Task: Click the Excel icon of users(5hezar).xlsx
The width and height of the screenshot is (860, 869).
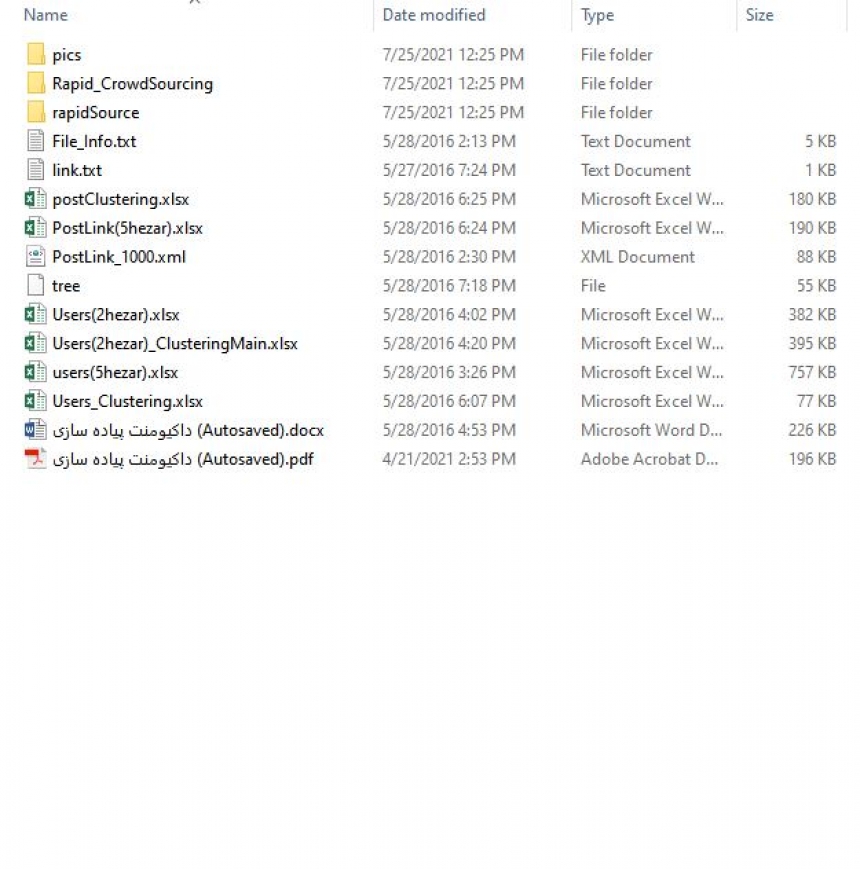Action: click(x=35, y=372)
